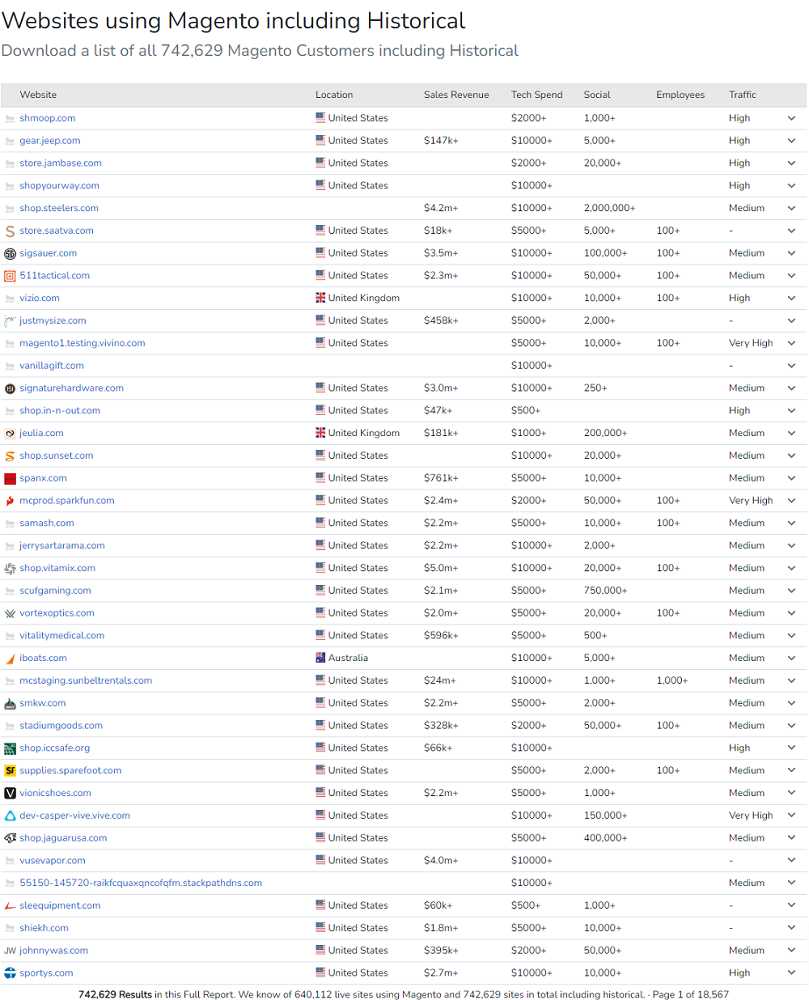Click the shop.sunset.com favicon

pos(10,455)
